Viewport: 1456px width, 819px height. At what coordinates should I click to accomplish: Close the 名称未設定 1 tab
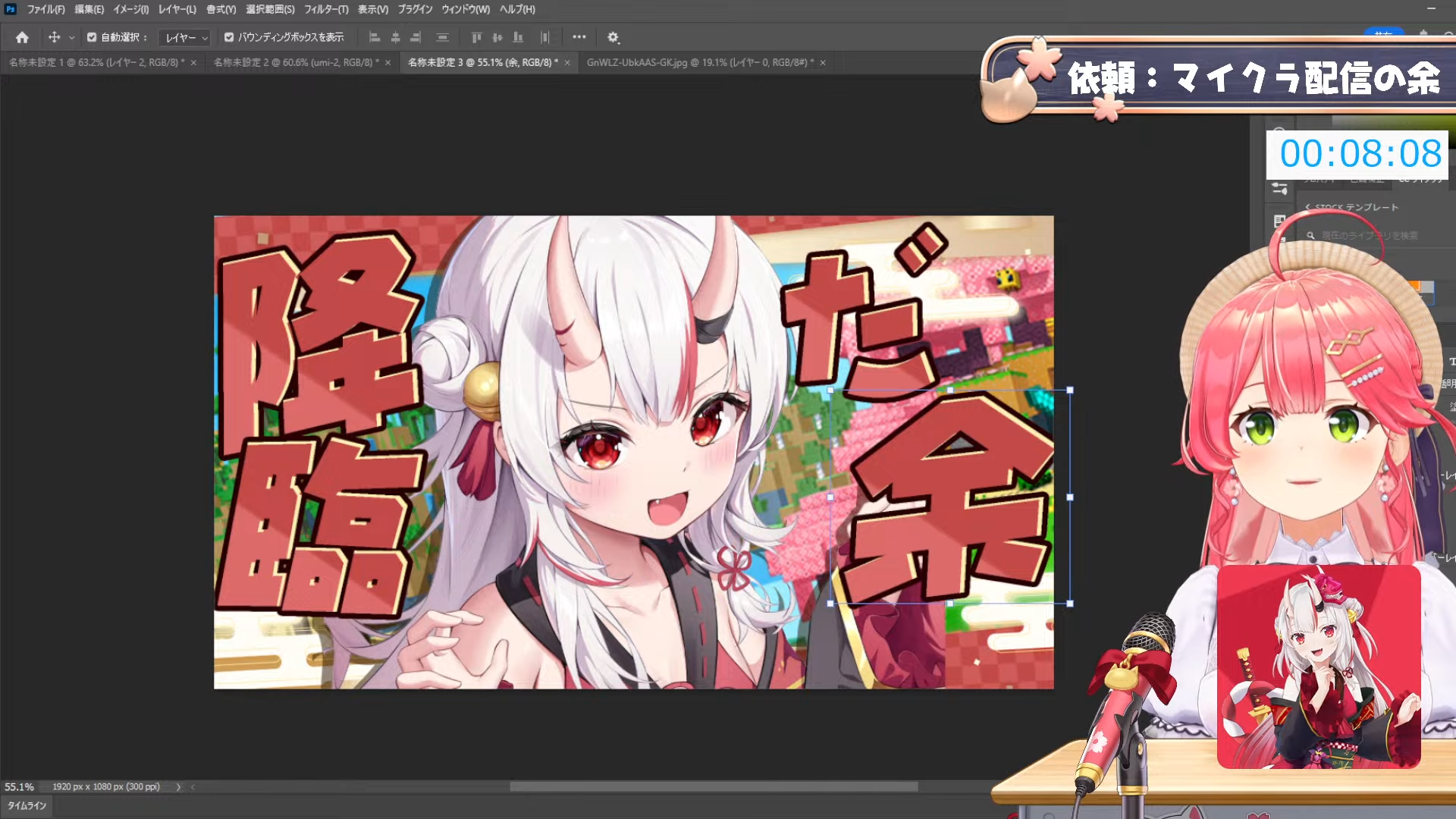tap(193, 63)
